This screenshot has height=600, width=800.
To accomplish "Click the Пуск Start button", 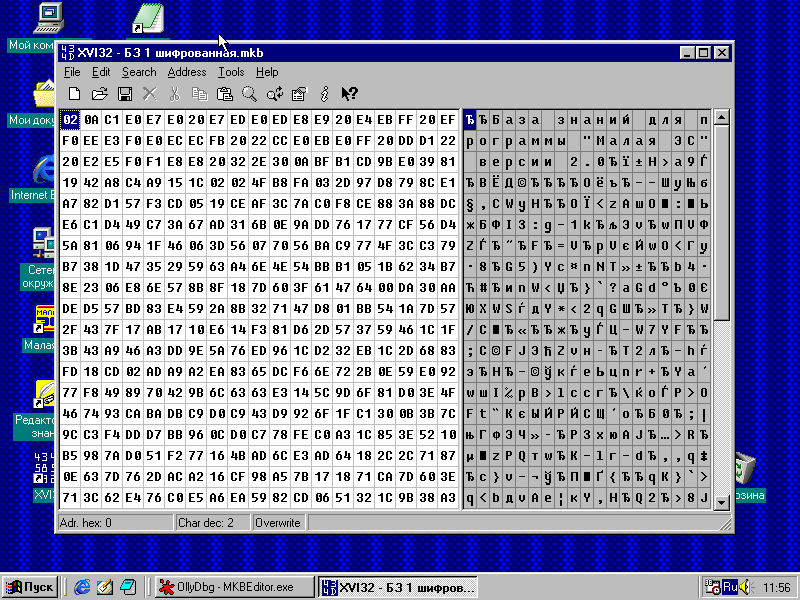I will (30, 587).
